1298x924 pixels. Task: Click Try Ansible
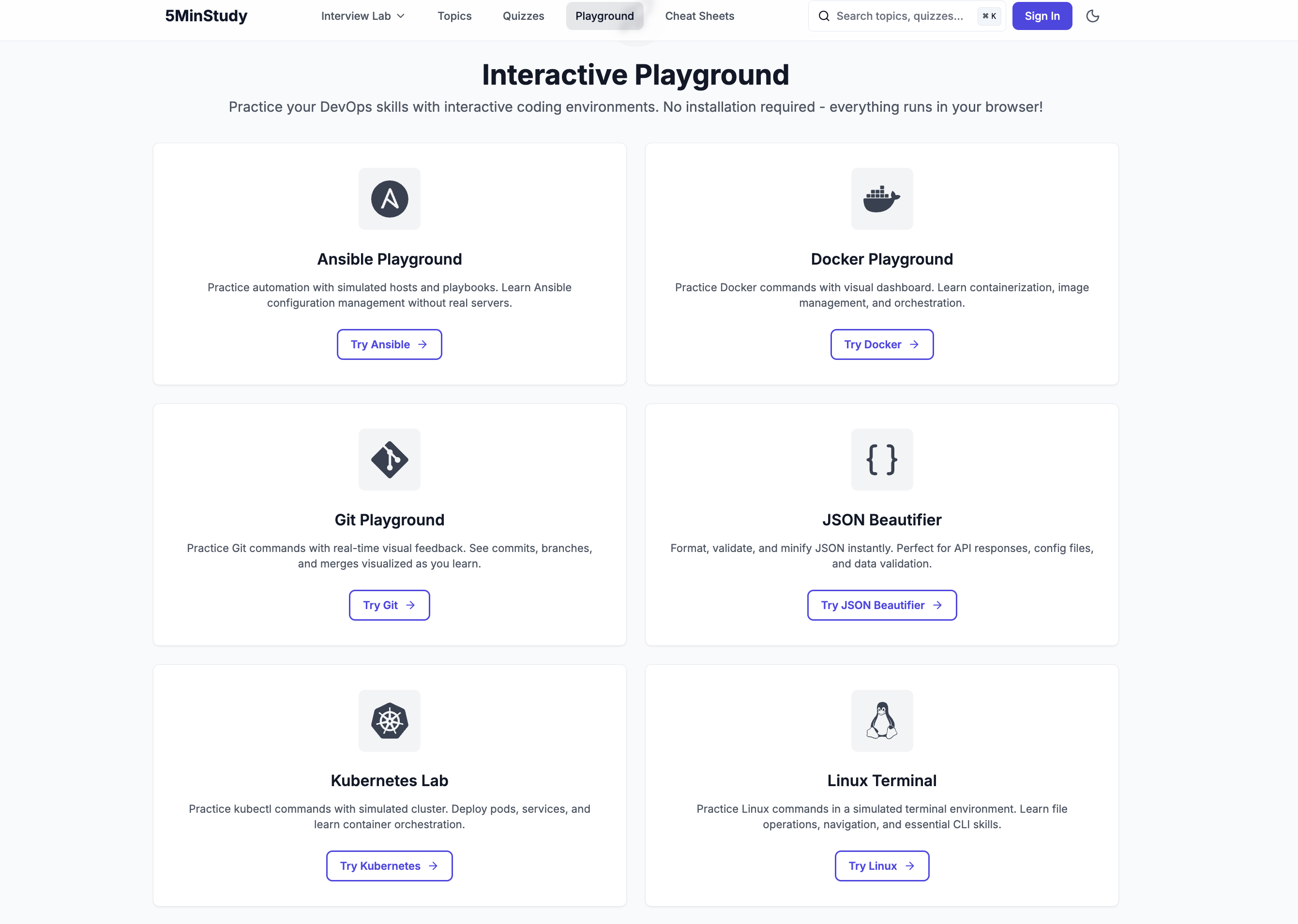click(389, 344)
